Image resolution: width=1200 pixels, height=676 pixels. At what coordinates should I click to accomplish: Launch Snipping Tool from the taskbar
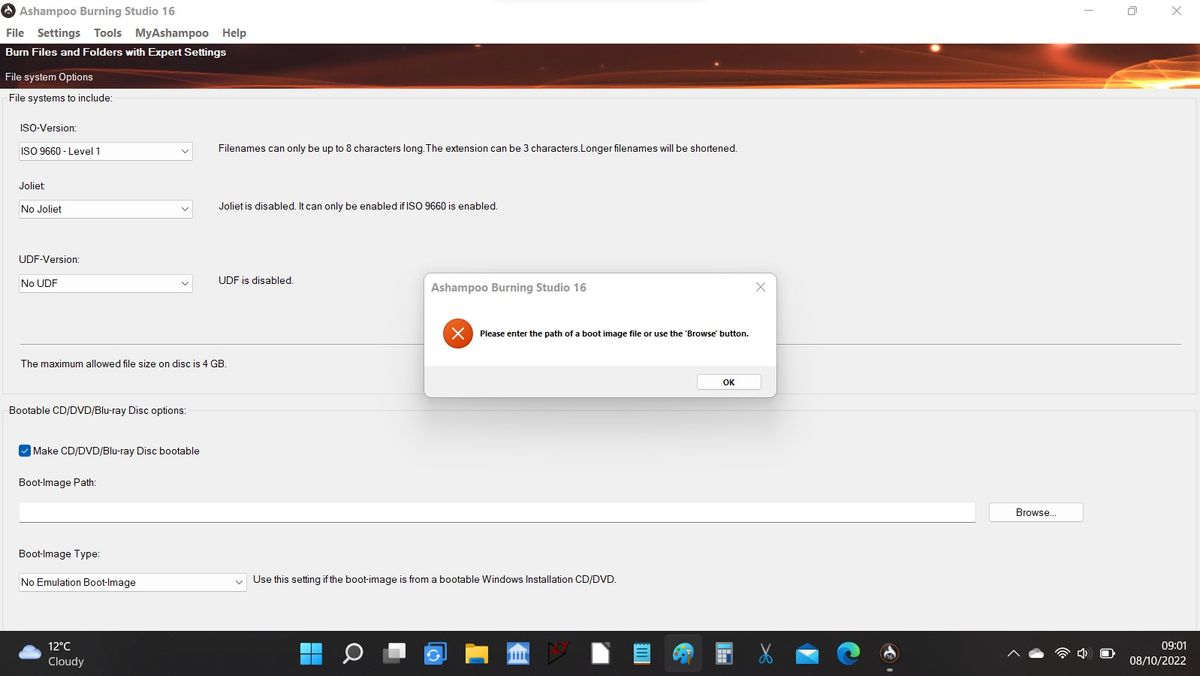tap(765, 654)
